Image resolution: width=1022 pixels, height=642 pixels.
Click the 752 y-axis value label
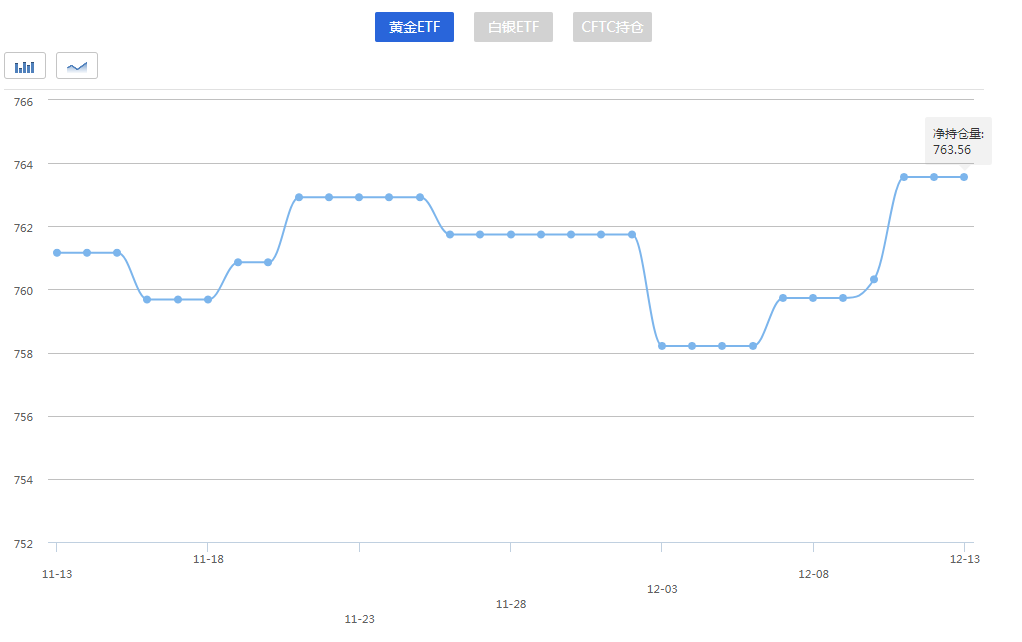(x=24, y=544)
